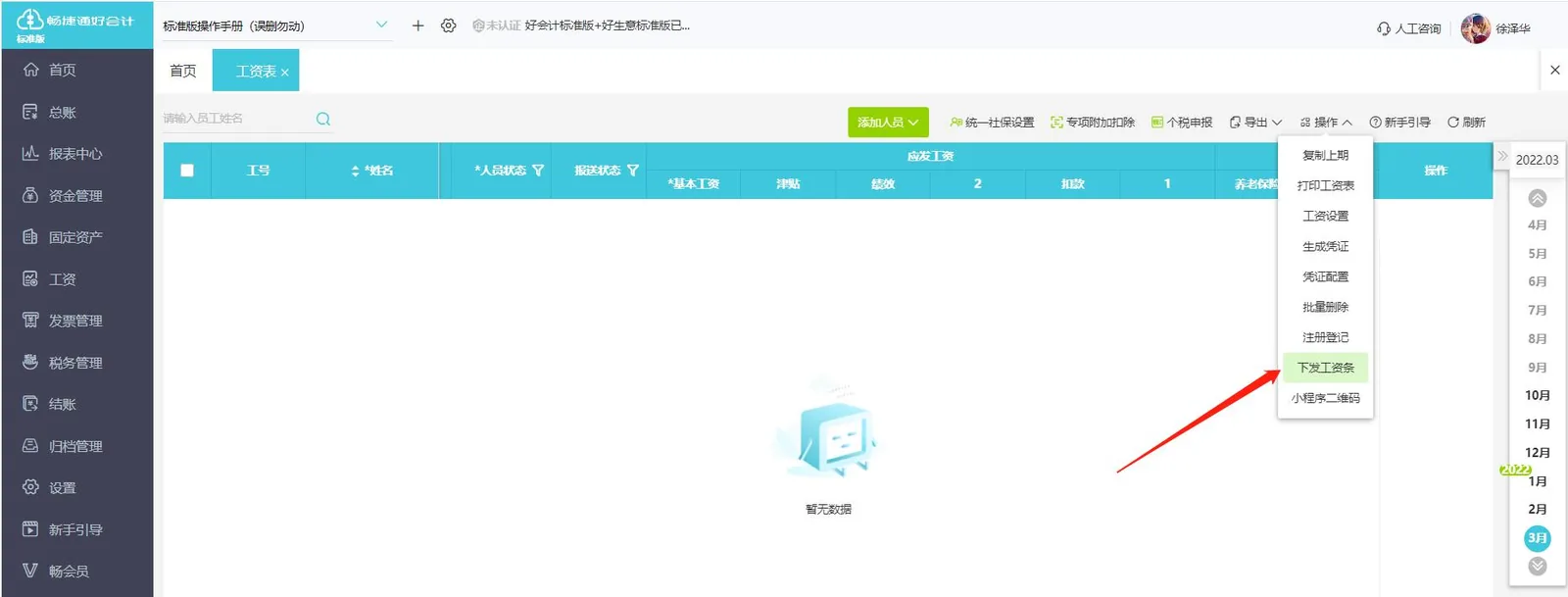Image resolution: width=1568 pixels, height=597 pixels.
Task: Select 生成凭证 menu item
Action: point(1325,246)
